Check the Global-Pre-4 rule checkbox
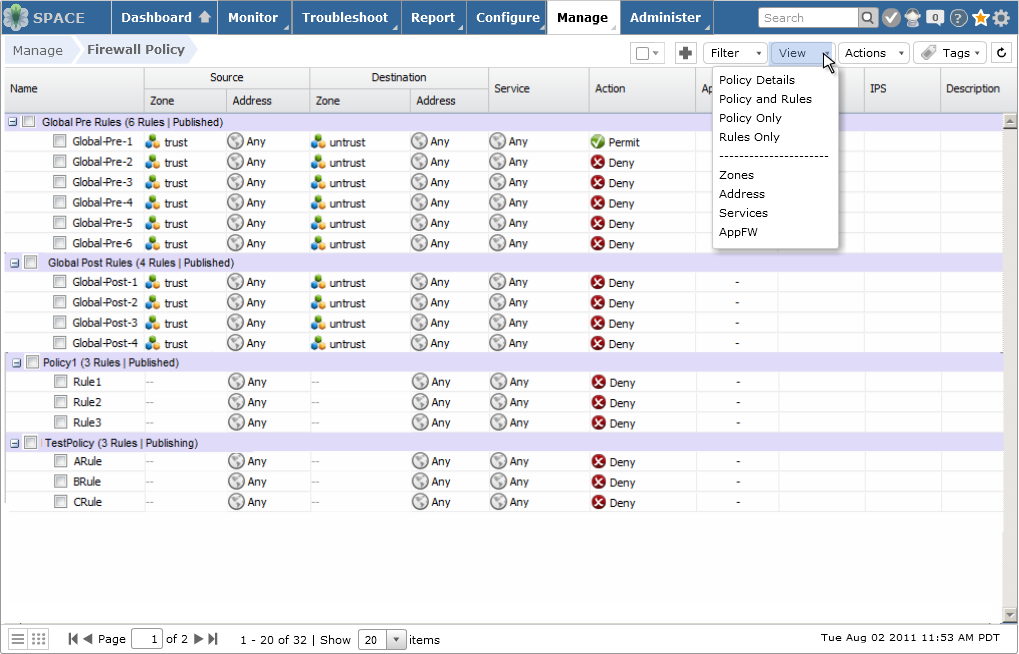Viewport: 1019px width, 654px height. point(59,202)
